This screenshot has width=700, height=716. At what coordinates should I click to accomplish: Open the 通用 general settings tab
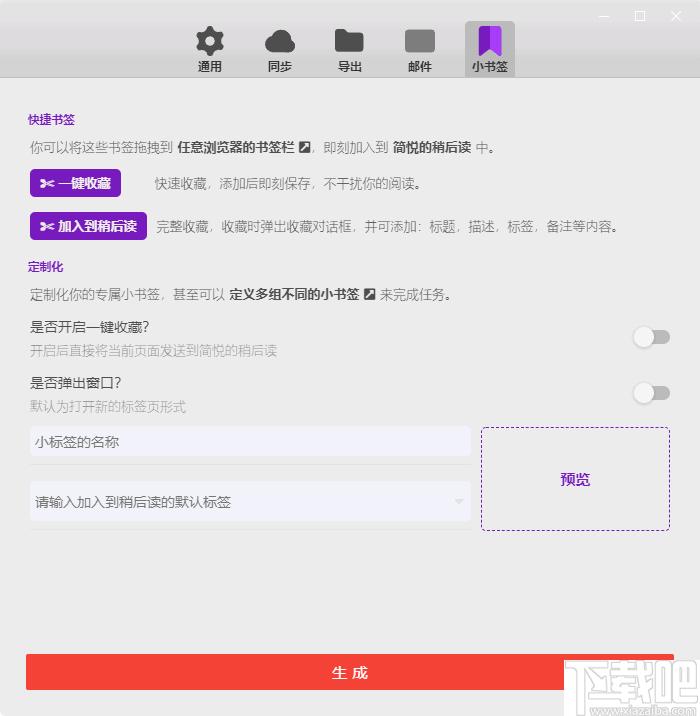pyautogui.click(x=210, y=49)
